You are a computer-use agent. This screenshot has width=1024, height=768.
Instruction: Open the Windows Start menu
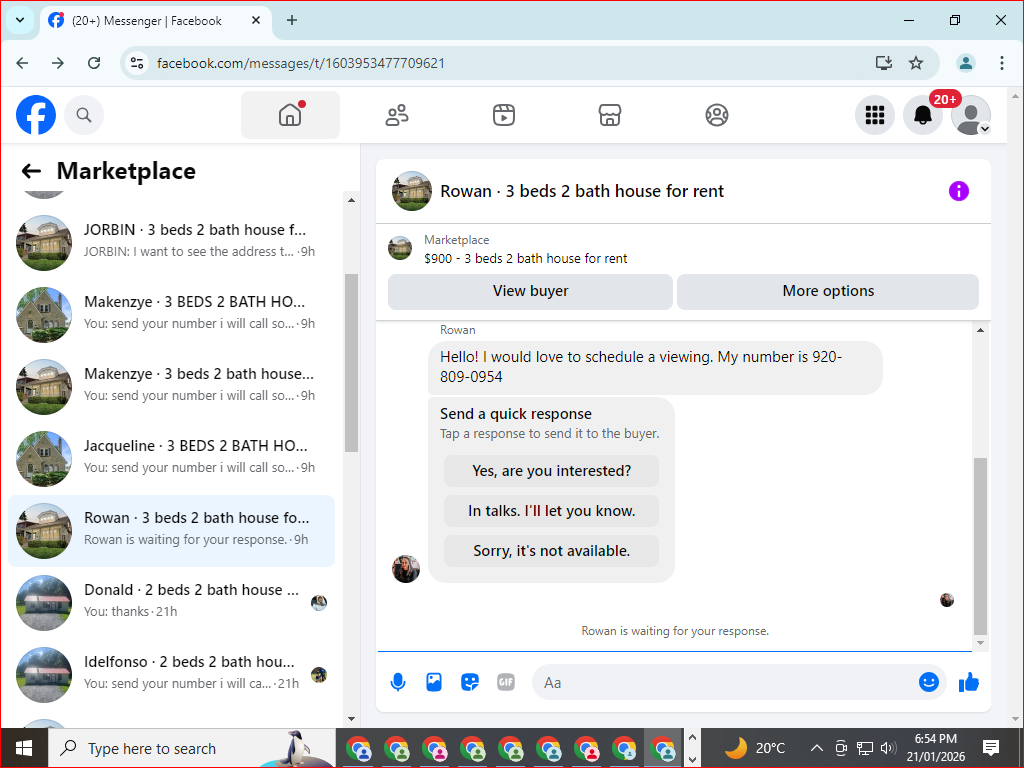click(x=24, y=748)
